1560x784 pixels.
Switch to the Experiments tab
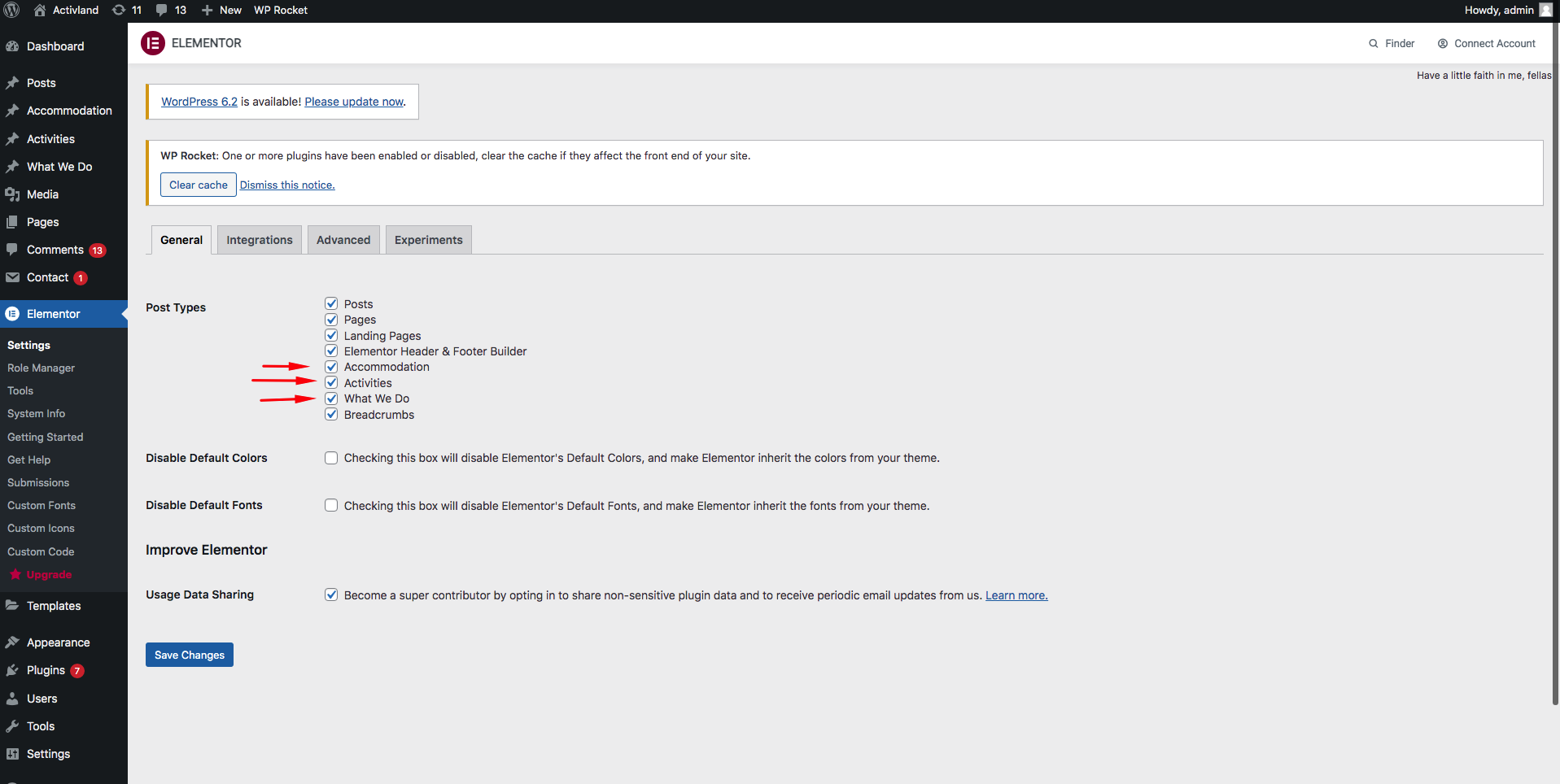coord(429,240)
